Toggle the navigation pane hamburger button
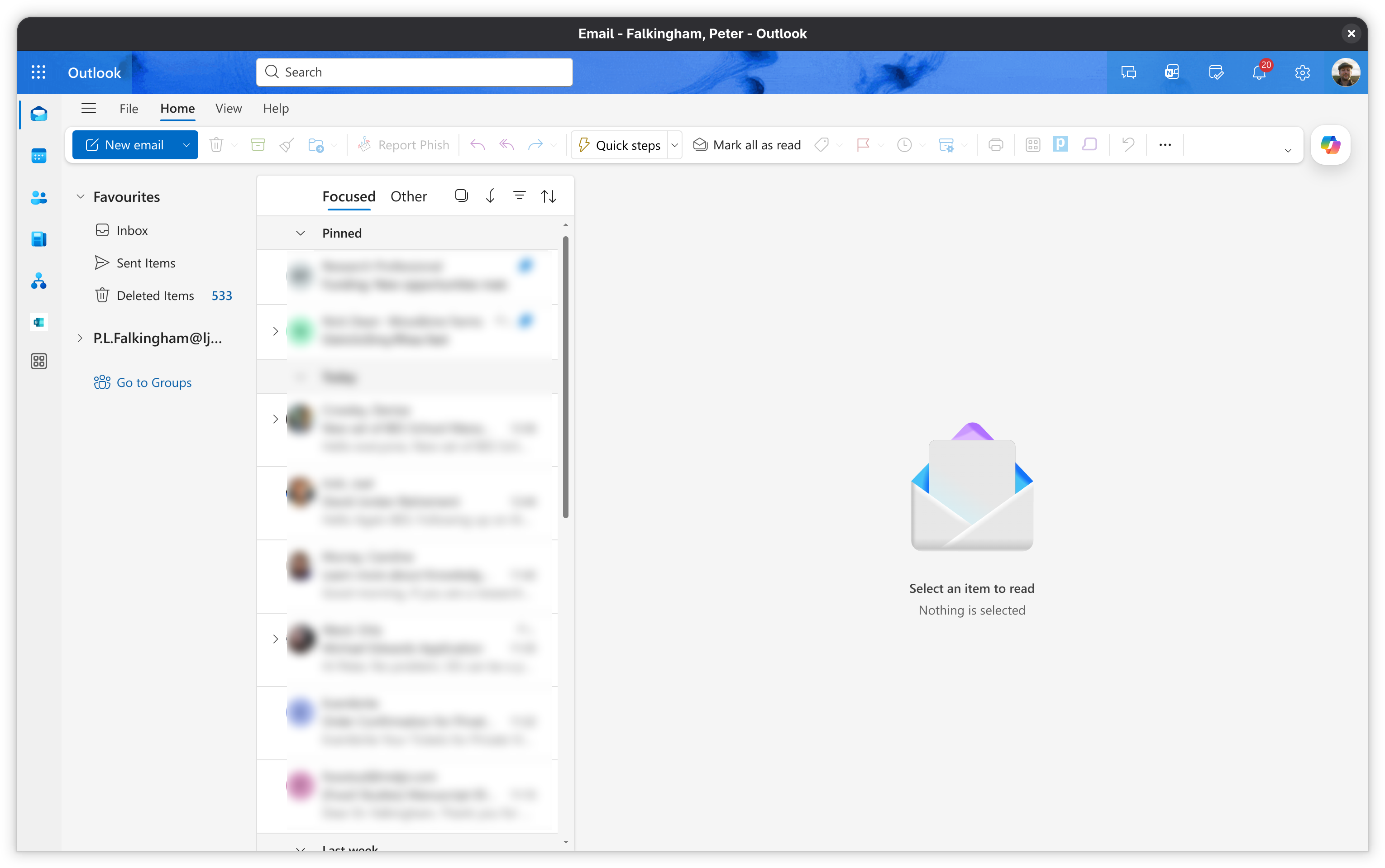Image resolution: width=1385 pixels, height=868 pixels. (88, 109)
